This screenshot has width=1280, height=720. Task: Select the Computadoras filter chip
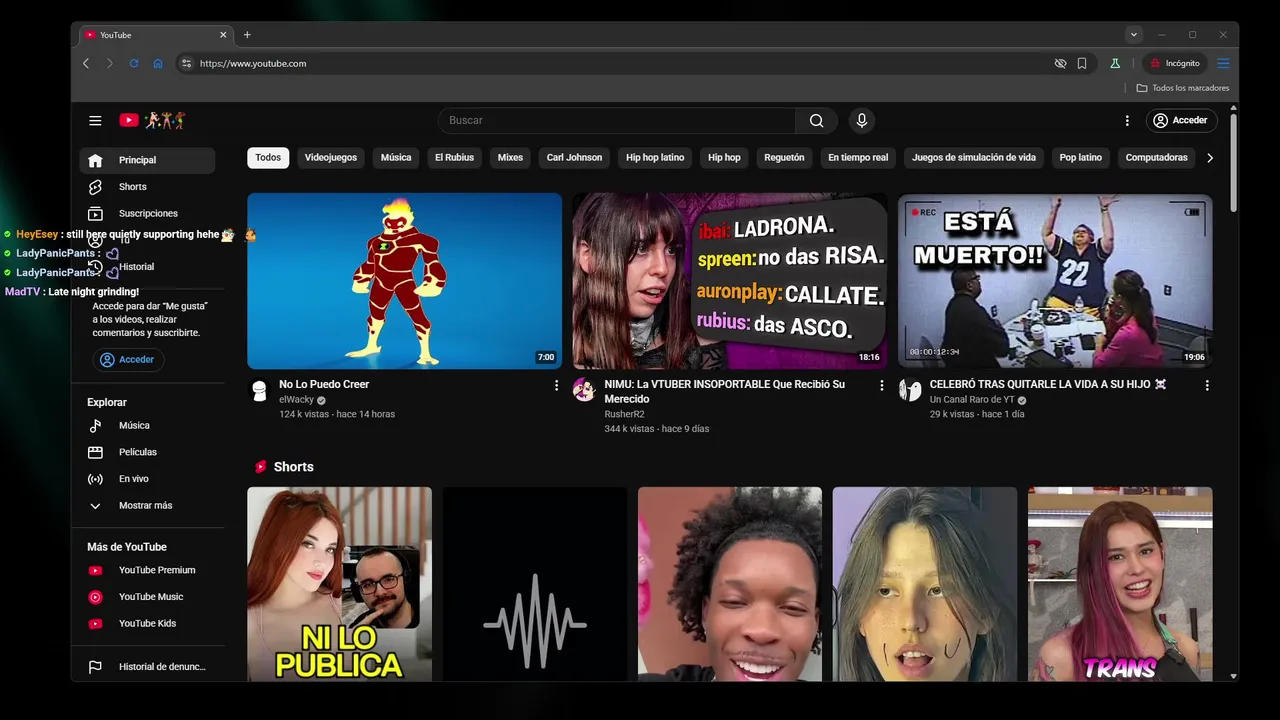1157,158
